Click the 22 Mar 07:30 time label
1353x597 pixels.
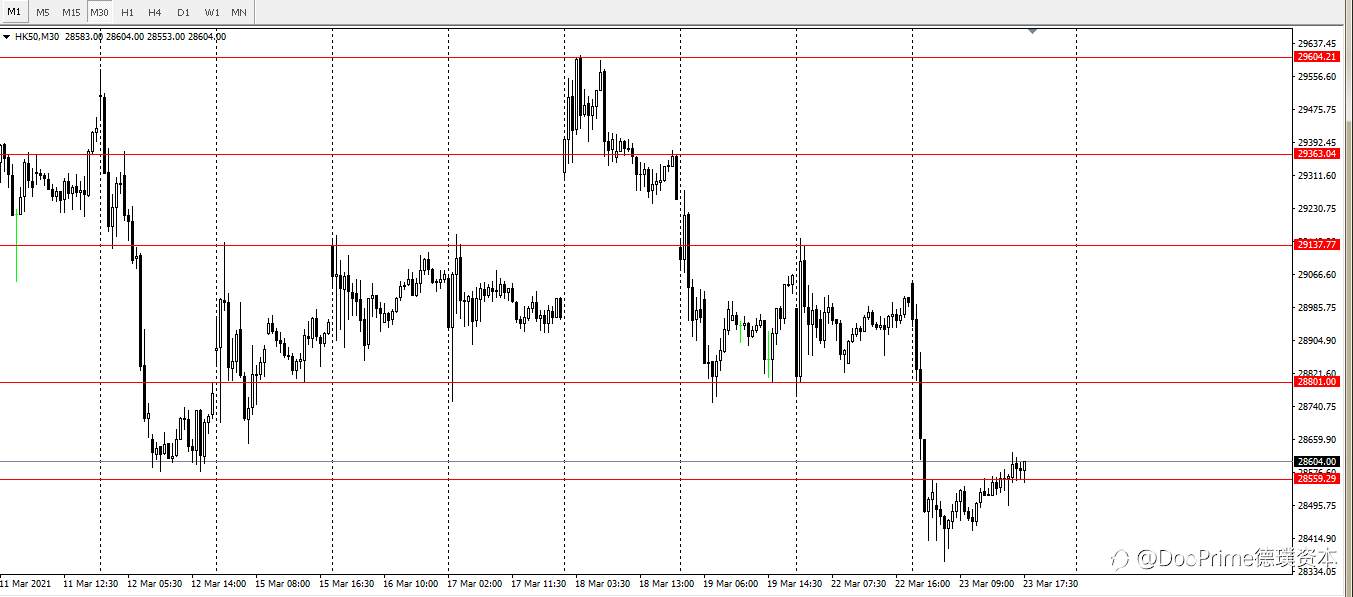(858, 583)
